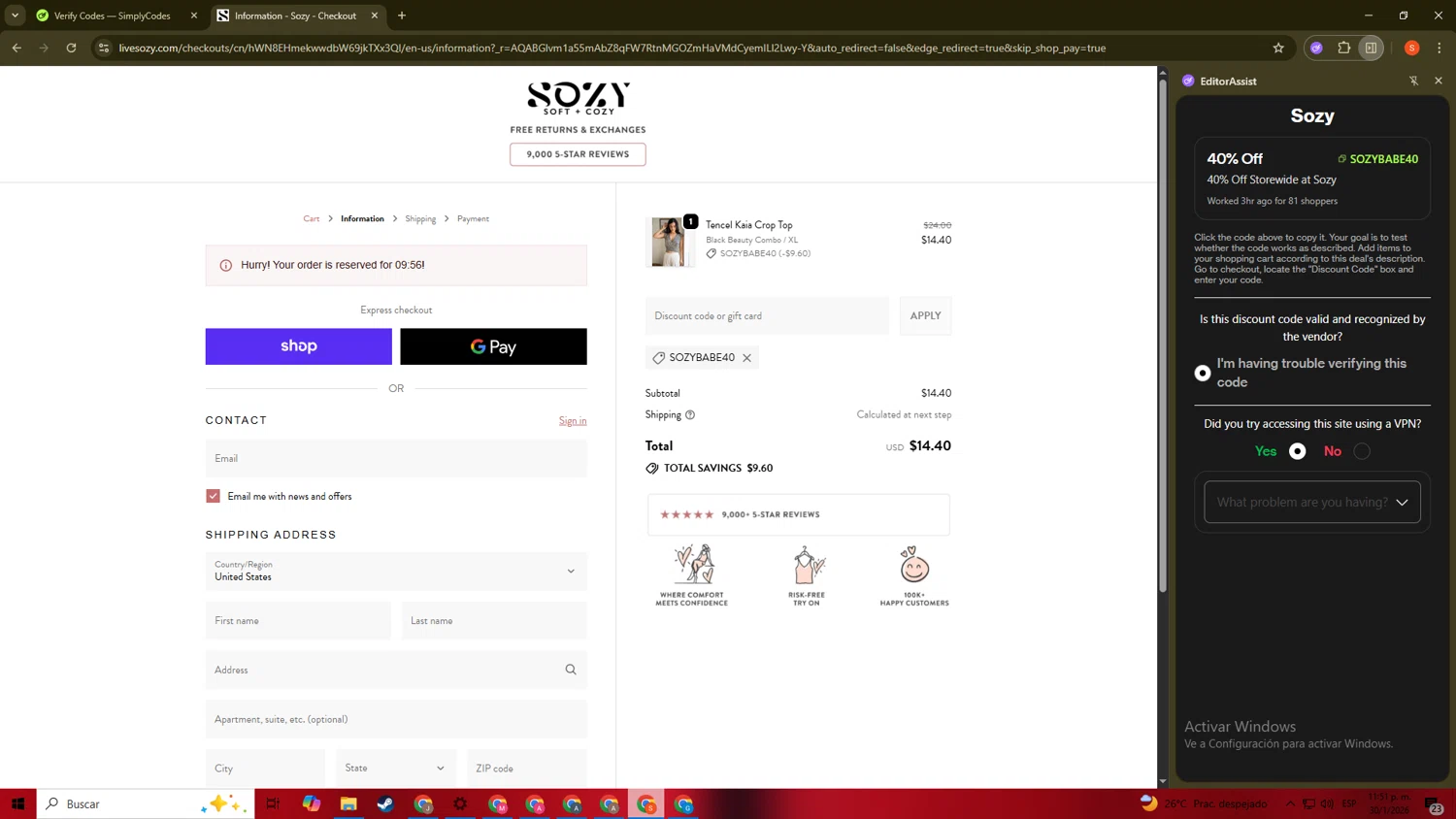
Task: Open the weather widget 26°C Prac. despejado
Action: (x=1204, y=803)
